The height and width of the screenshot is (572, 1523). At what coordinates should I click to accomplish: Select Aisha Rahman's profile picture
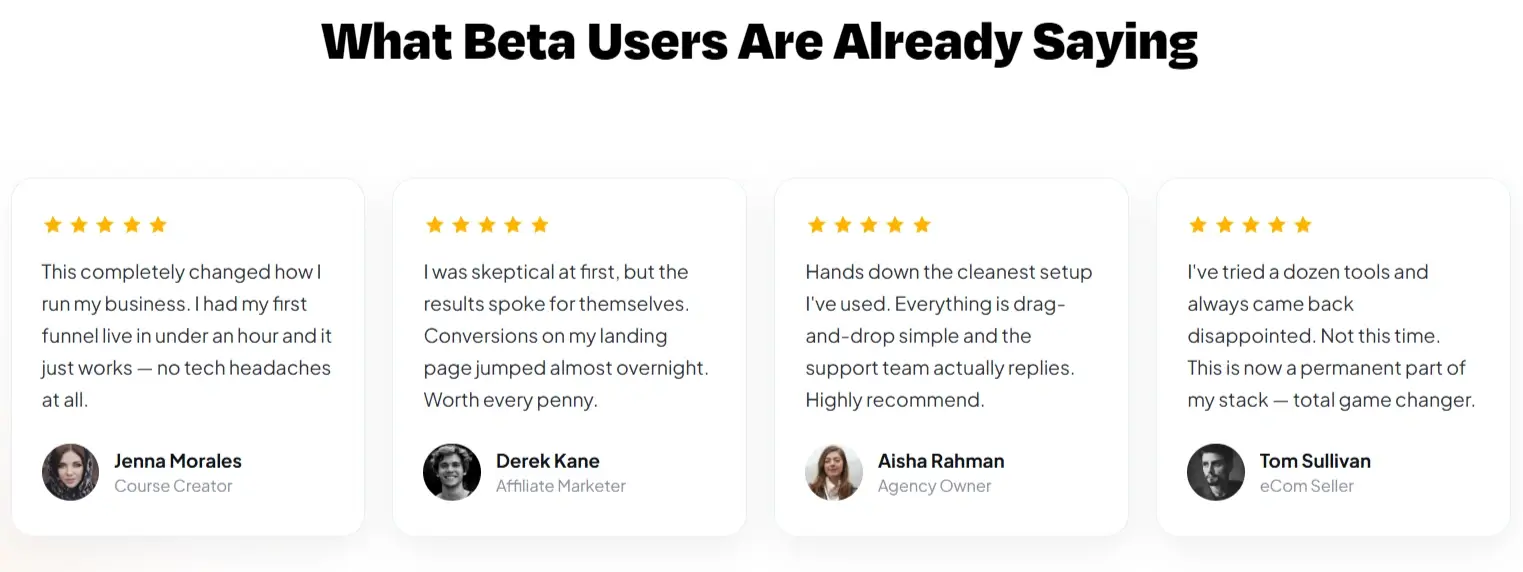coord(834,472)
